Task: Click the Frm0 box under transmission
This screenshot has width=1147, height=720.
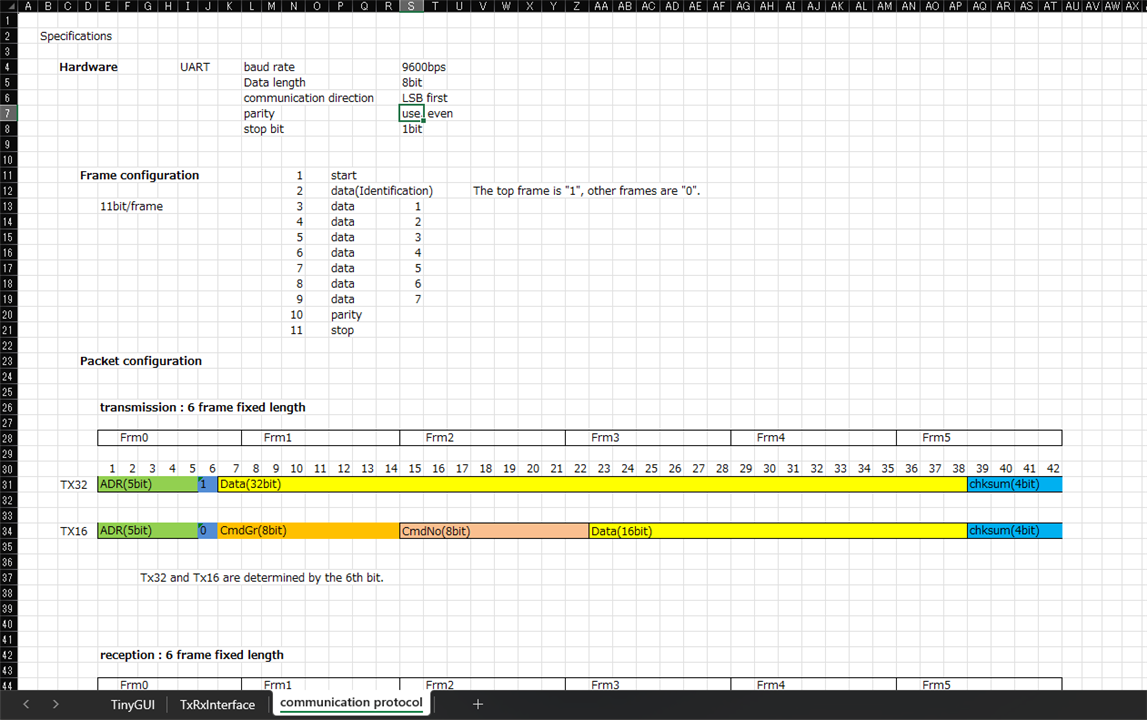Action: click(x=169, y=438)
